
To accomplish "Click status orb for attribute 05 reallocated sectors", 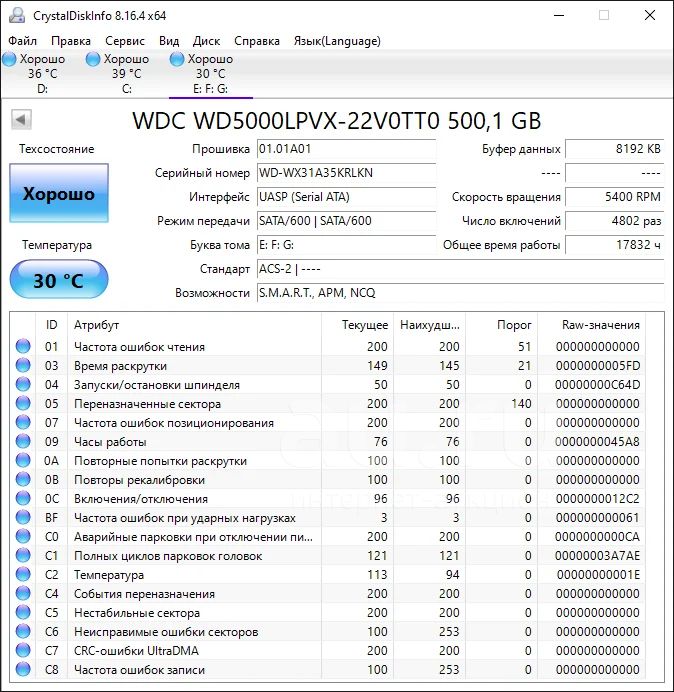I will (x=23, y=404).
